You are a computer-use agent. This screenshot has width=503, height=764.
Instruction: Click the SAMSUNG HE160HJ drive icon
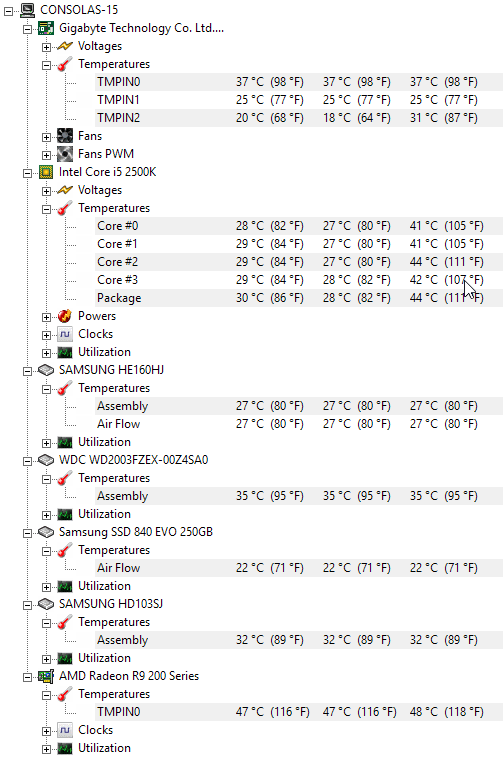(x=46, y=370)
